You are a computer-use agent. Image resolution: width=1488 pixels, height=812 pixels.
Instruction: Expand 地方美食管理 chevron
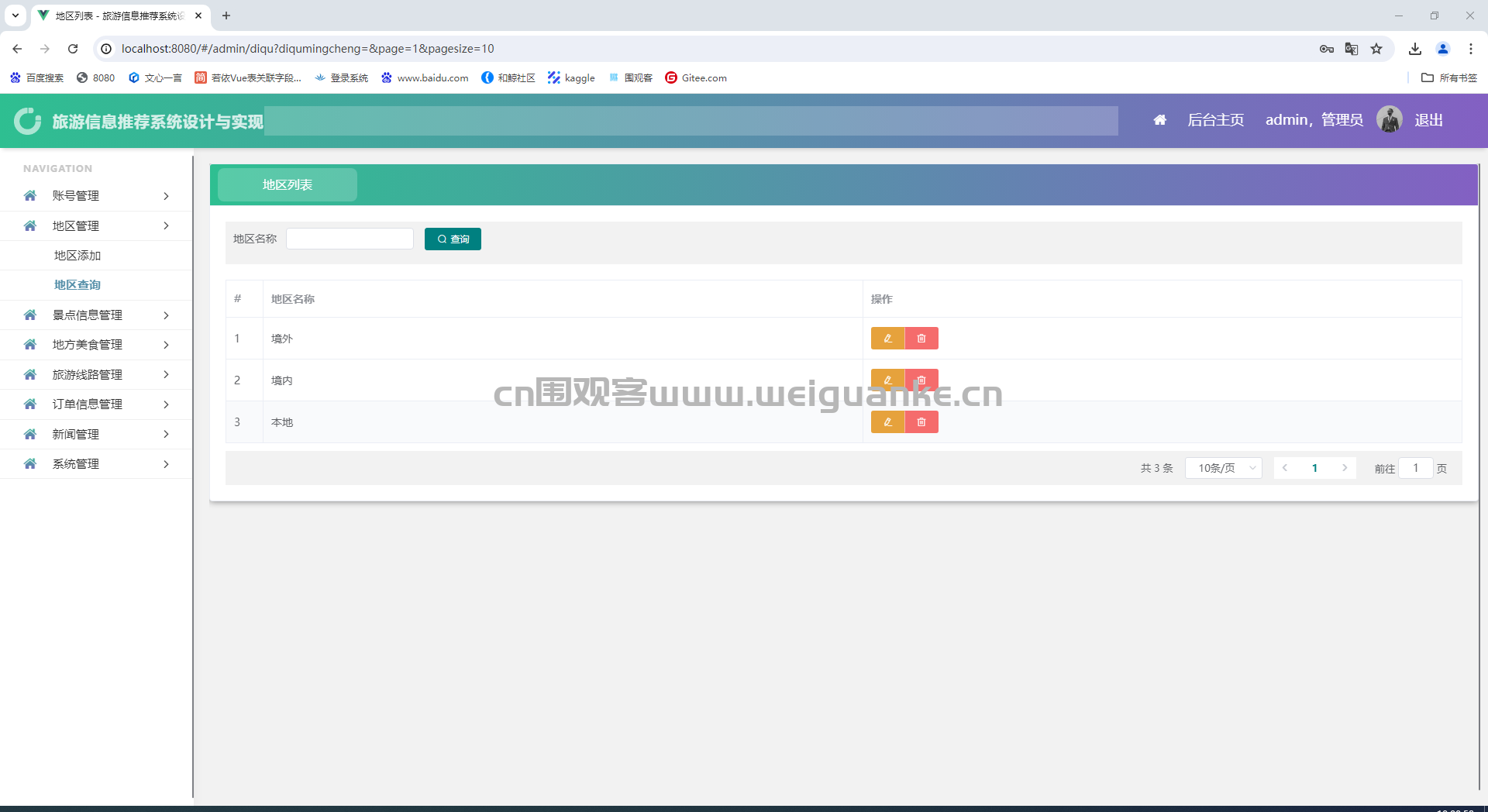pyautogui.click(x=166, y=345)
